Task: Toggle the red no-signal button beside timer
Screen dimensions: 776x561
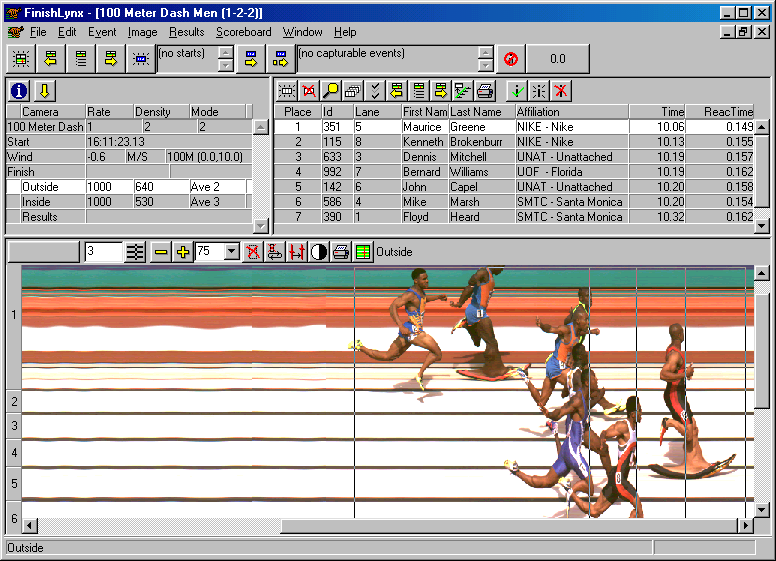Action: [511, 59]
